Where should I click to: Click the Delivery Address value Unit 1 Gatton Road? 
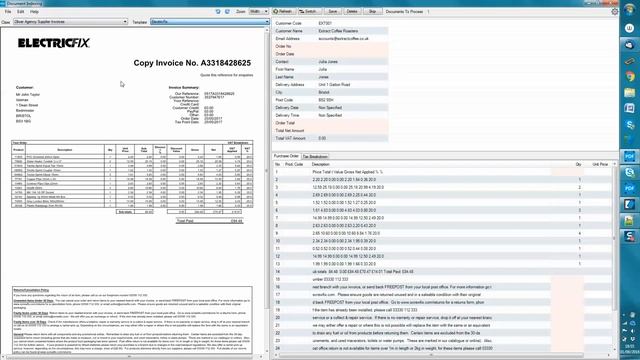pyautogui.click(x=334, y=84)
